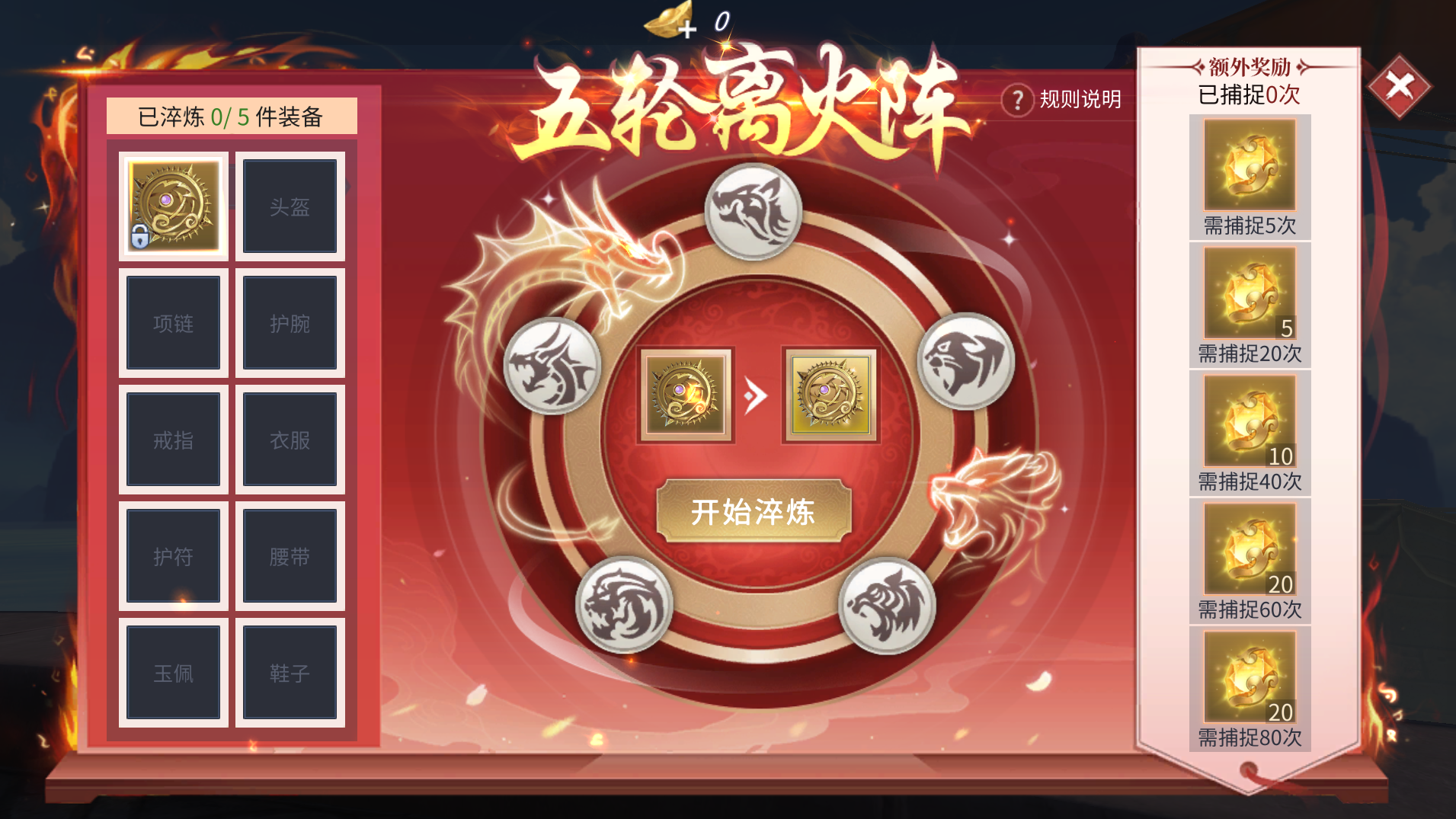
Task: Click the 开始淬炼 button
Action: point(754,511)
